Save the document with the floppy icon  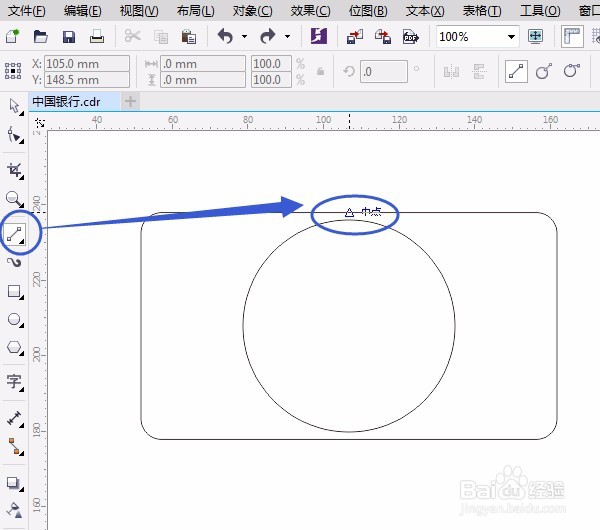[x=69, y=37]
